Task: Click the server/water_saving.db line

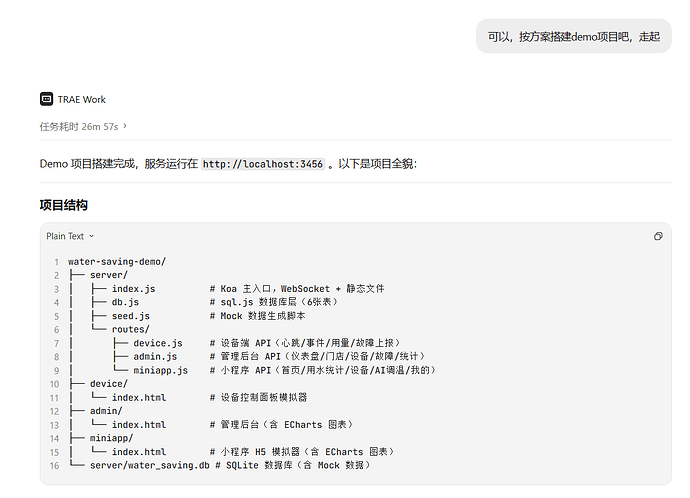Action: (x=150, y=465)
